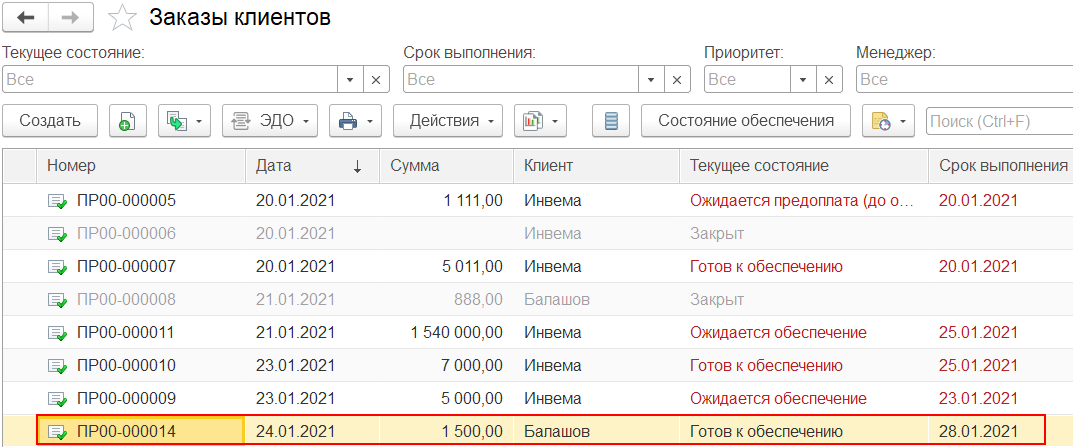
Task: Click the copy document icon button
Action: click(127, 121)
